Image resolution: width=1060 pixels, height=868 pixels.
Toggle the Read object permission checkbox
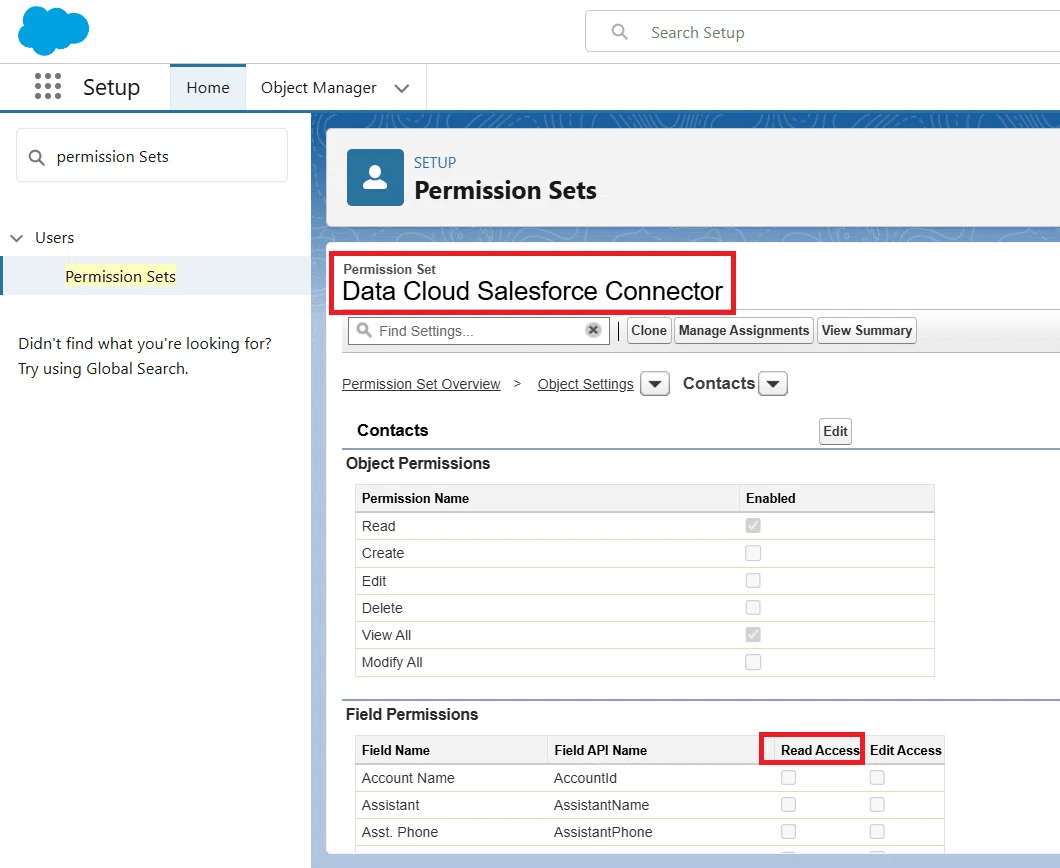tap(753, 525)
